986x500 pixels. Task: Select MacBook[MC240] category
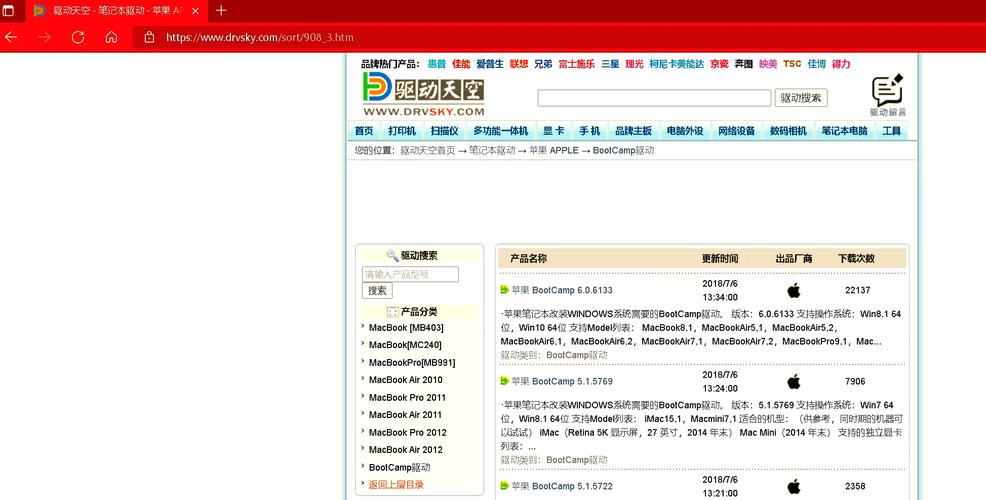point(405,345)
